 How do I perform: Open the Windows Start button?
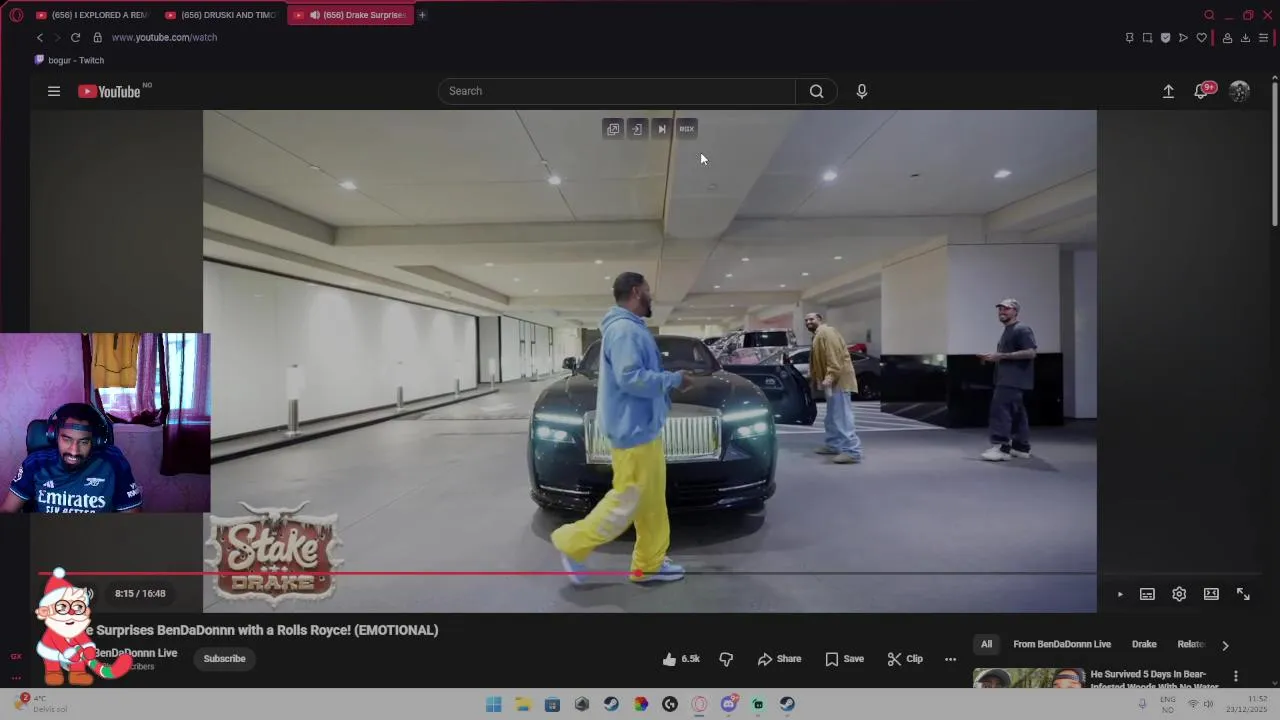(x=493, y=704)
